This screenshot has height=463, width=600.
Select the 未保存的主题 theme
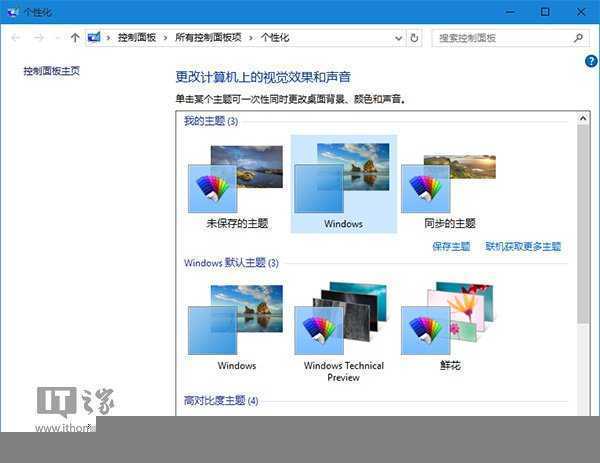point(237,186)
